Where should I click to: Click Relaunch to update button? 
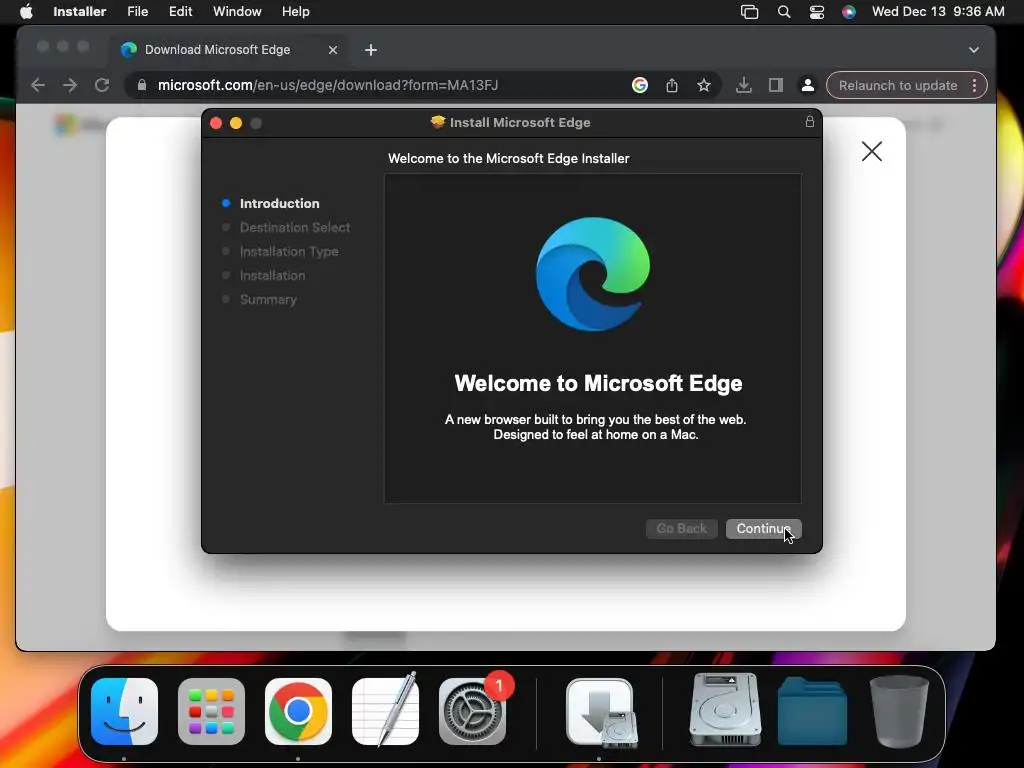click(x=897, y=86)
